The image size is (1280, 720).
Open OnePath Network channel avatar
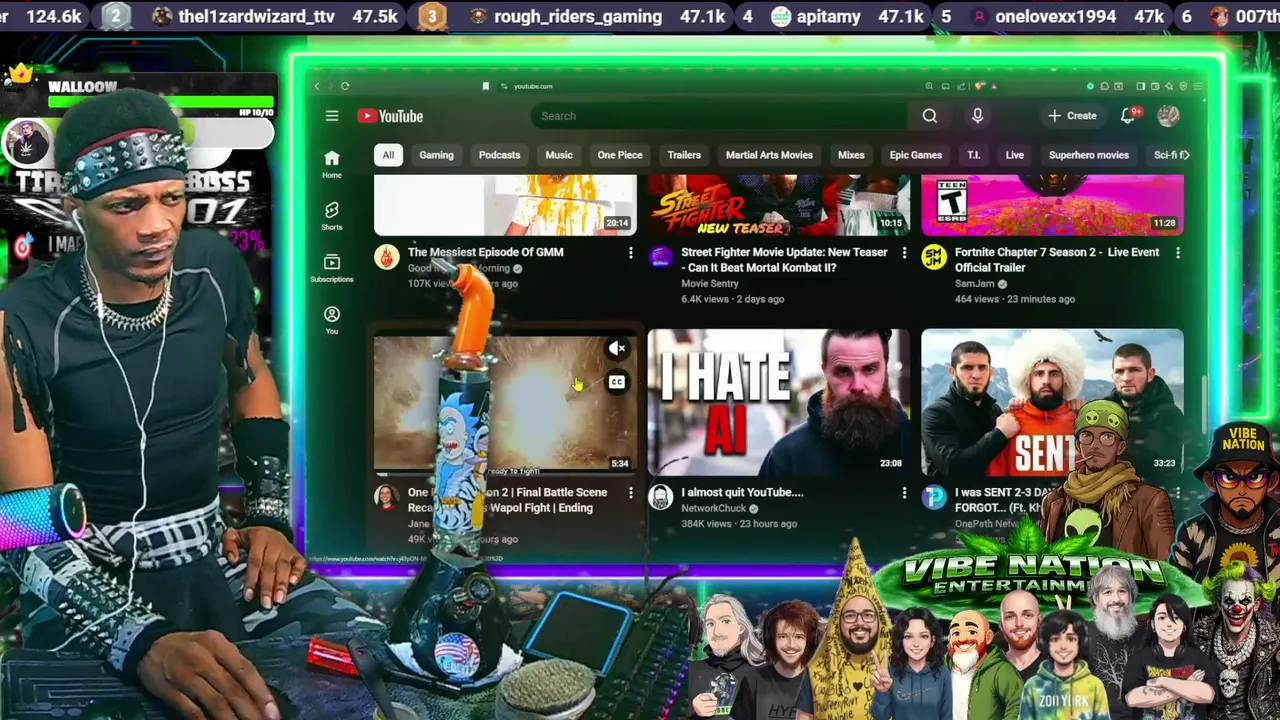(934, 496)
